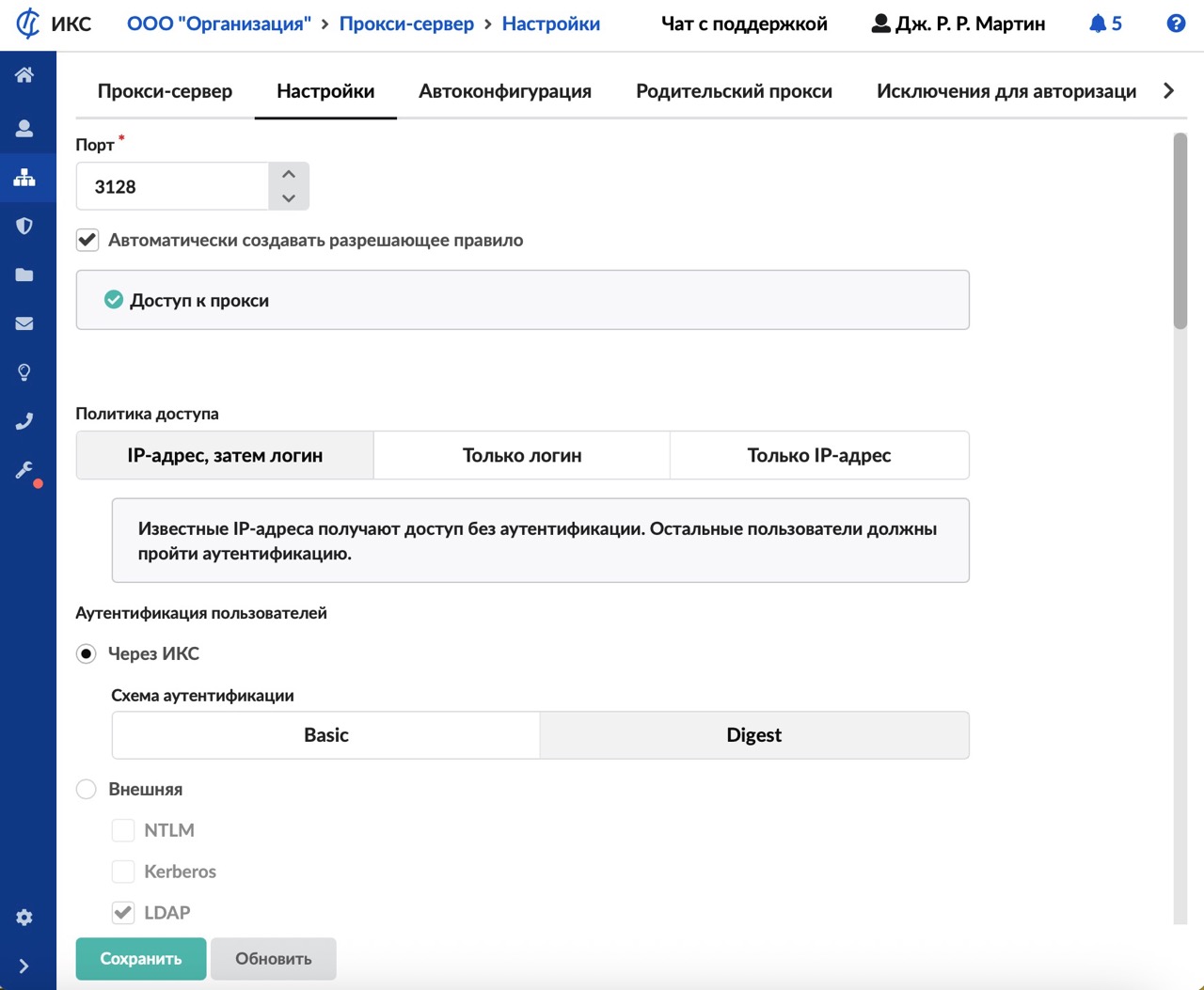
Task: Click the Сохранить button
Action: click(x=141, y=959)
